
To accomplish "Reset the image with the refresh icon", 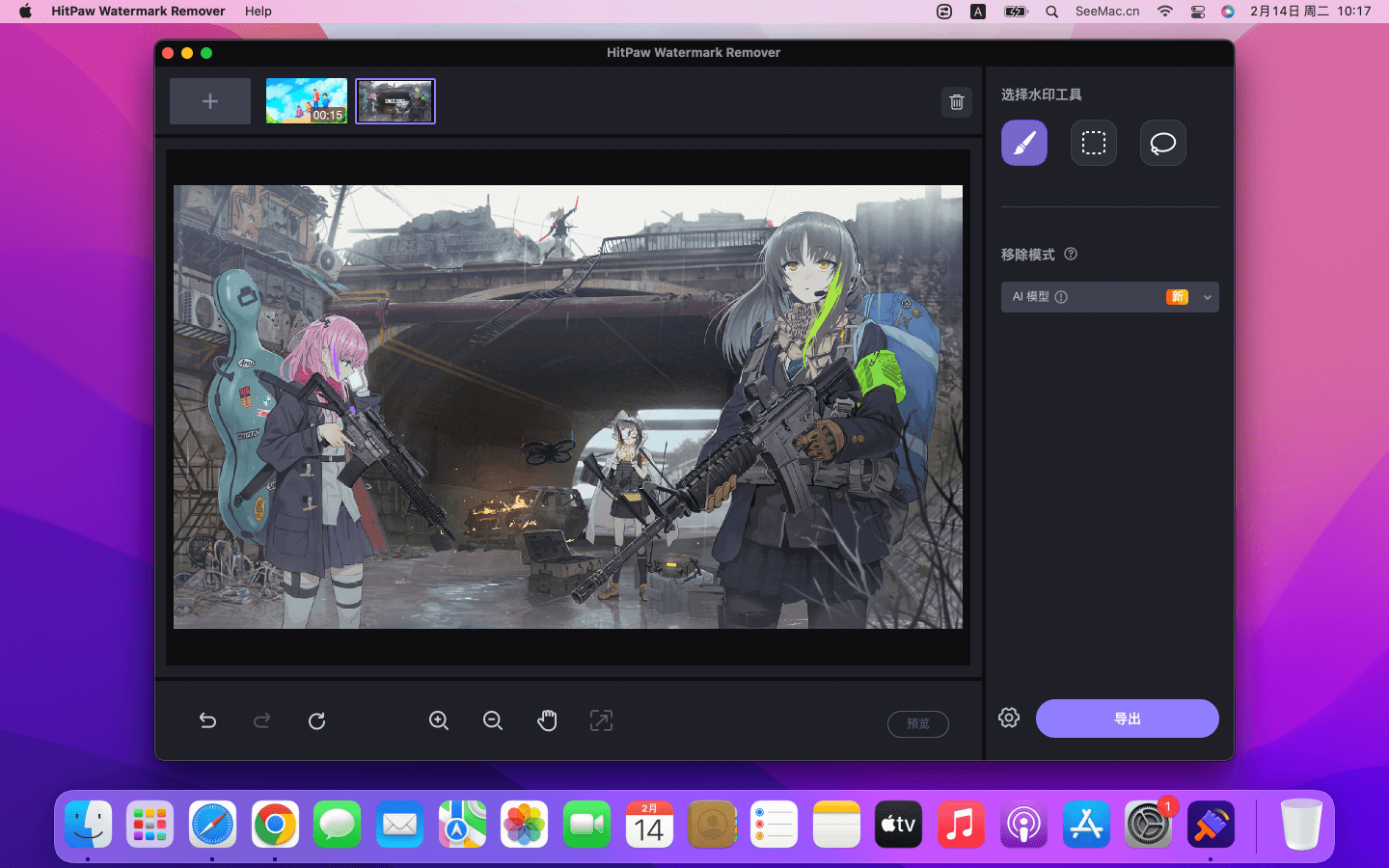I will click(316, 720).
